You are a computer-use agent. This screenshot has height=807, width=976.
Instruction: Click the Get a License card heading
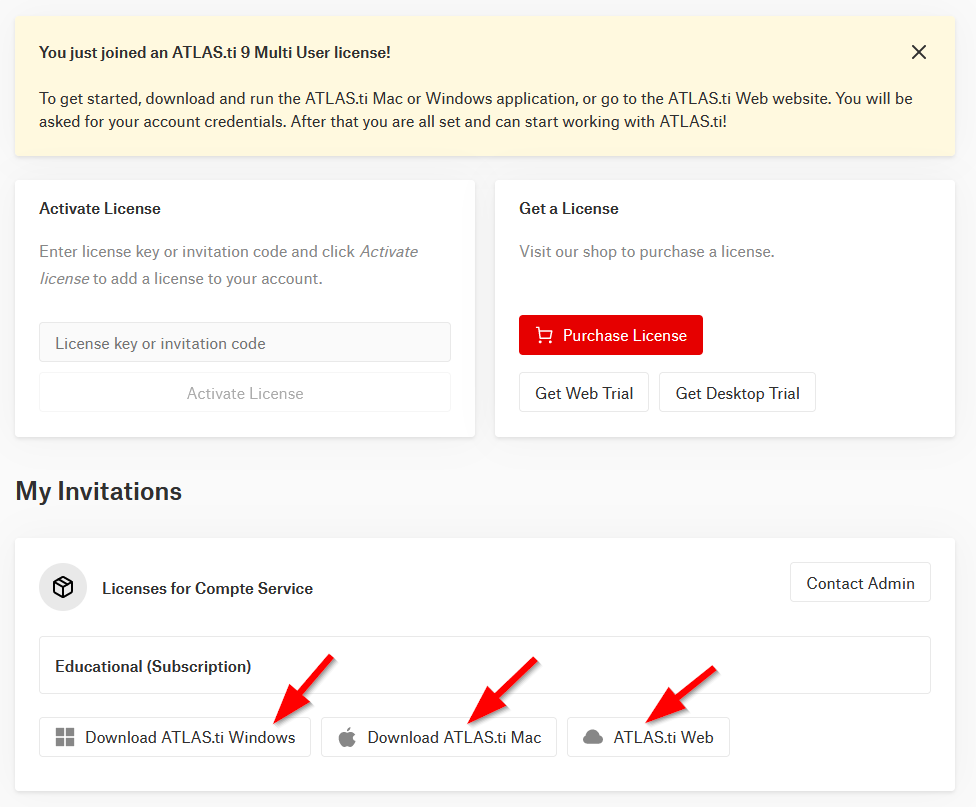tap(569, 209)
